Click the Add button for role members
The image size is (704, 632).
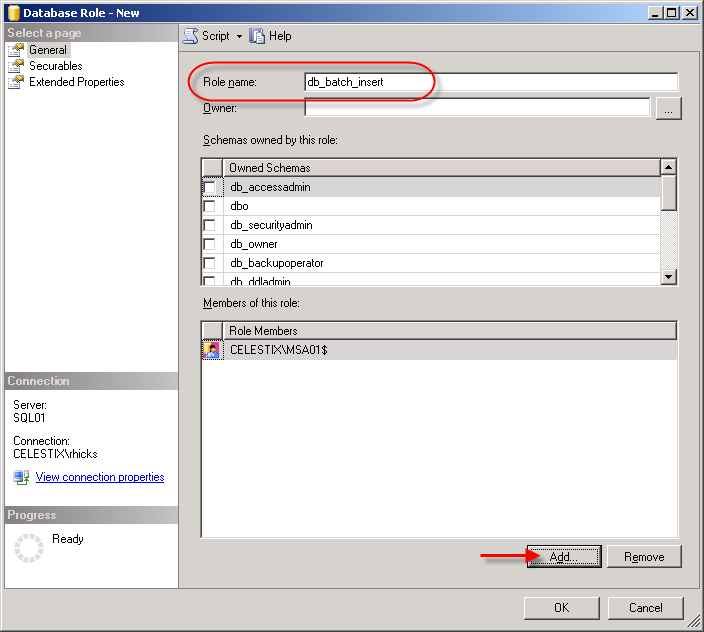564,557
